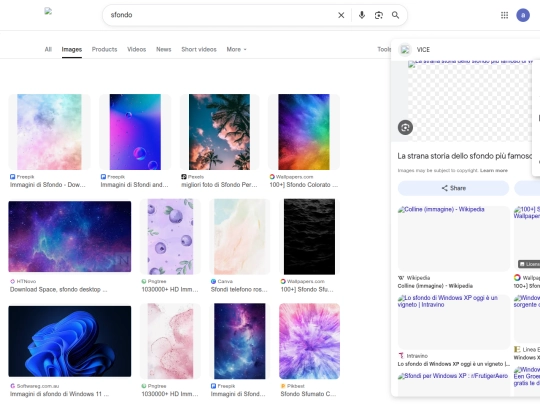Switch to the Products tab
Image resolution: width=540 pixels, height=405 pixels.
(x=104, y=50)
